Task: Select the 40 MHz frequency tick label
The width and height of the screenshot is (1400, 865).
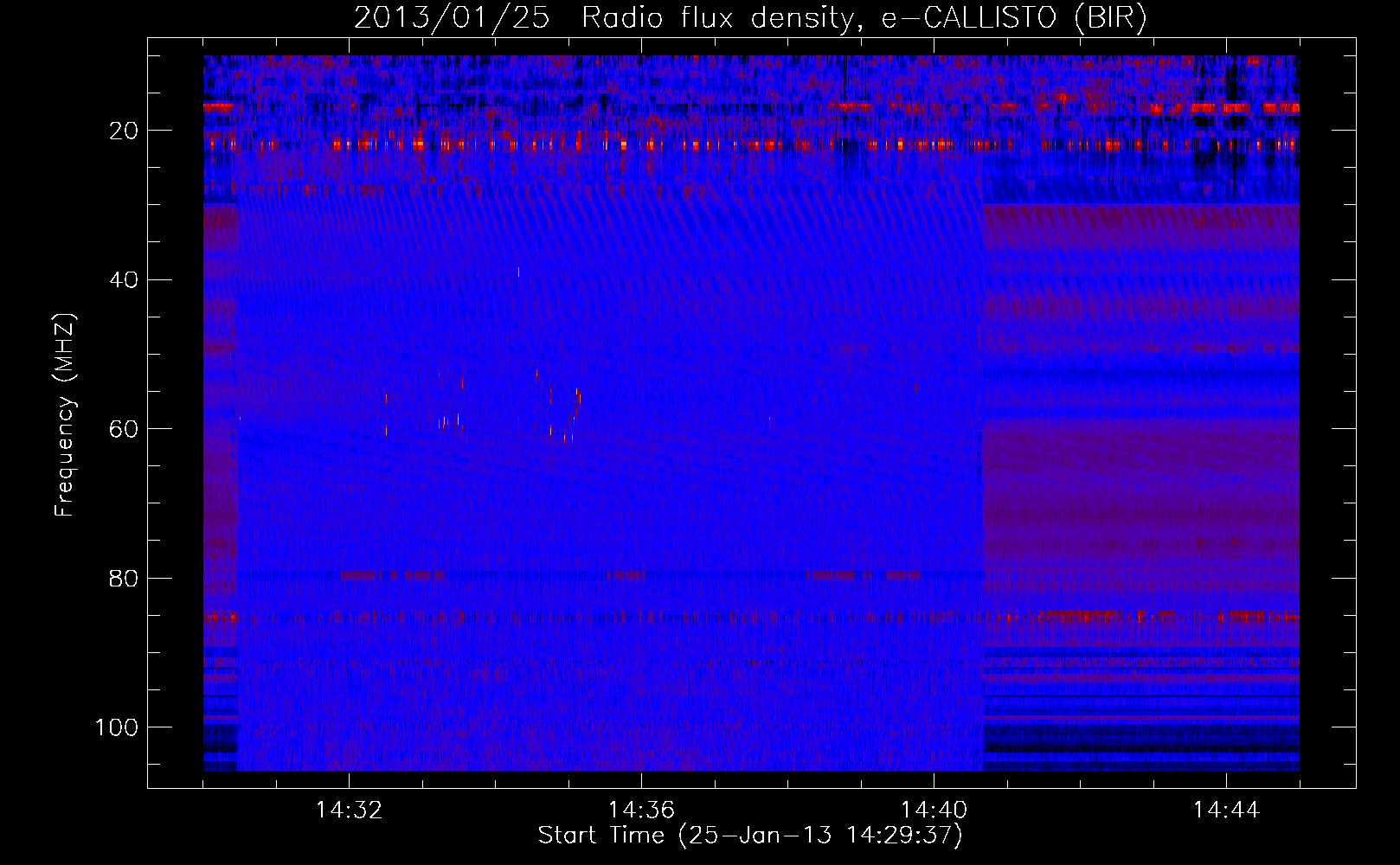Action: pyautogui.click(x=124, y=279)
